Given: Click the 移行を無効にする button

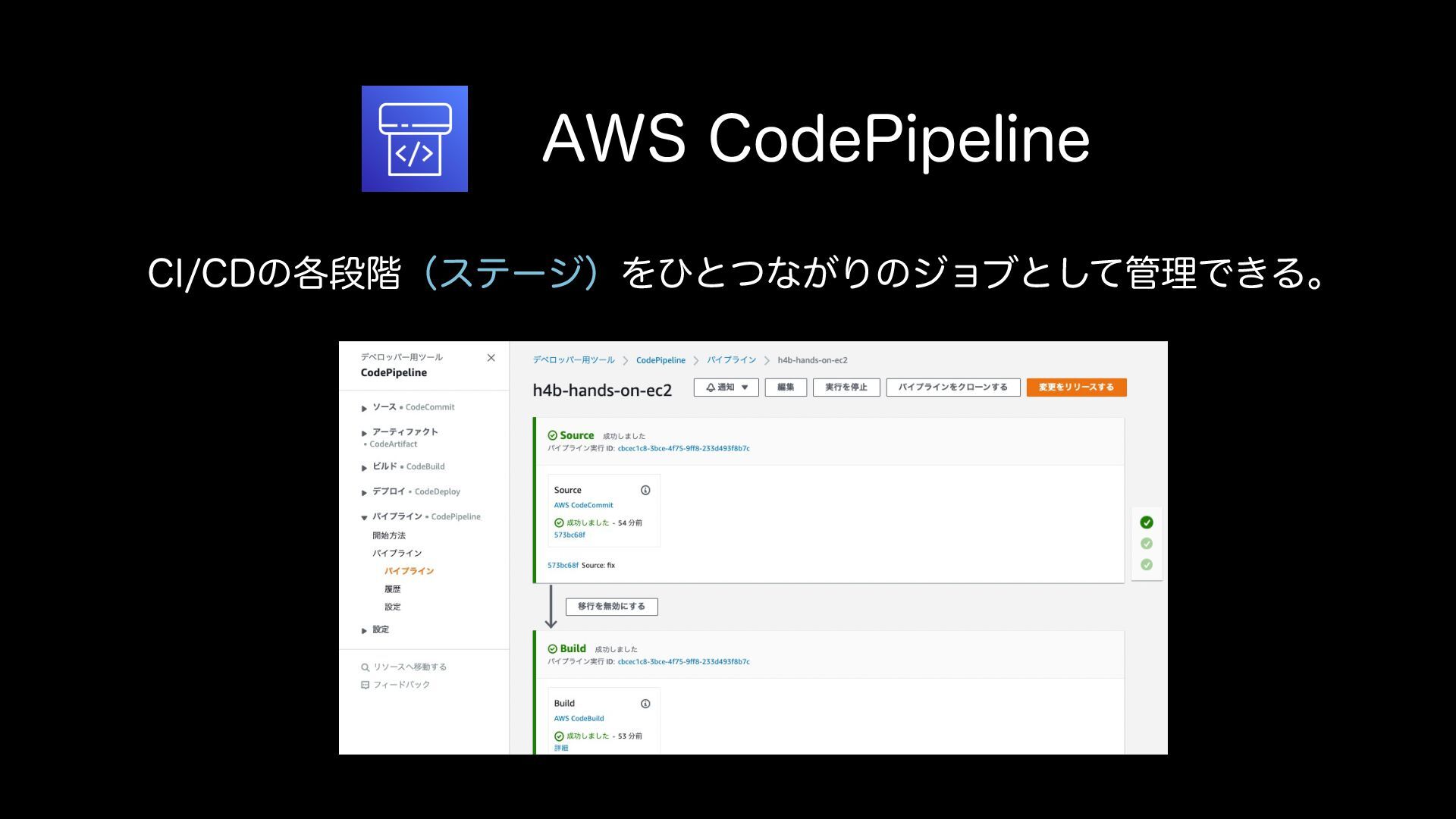Looking at the screenshot, I should tap(611, 607).
